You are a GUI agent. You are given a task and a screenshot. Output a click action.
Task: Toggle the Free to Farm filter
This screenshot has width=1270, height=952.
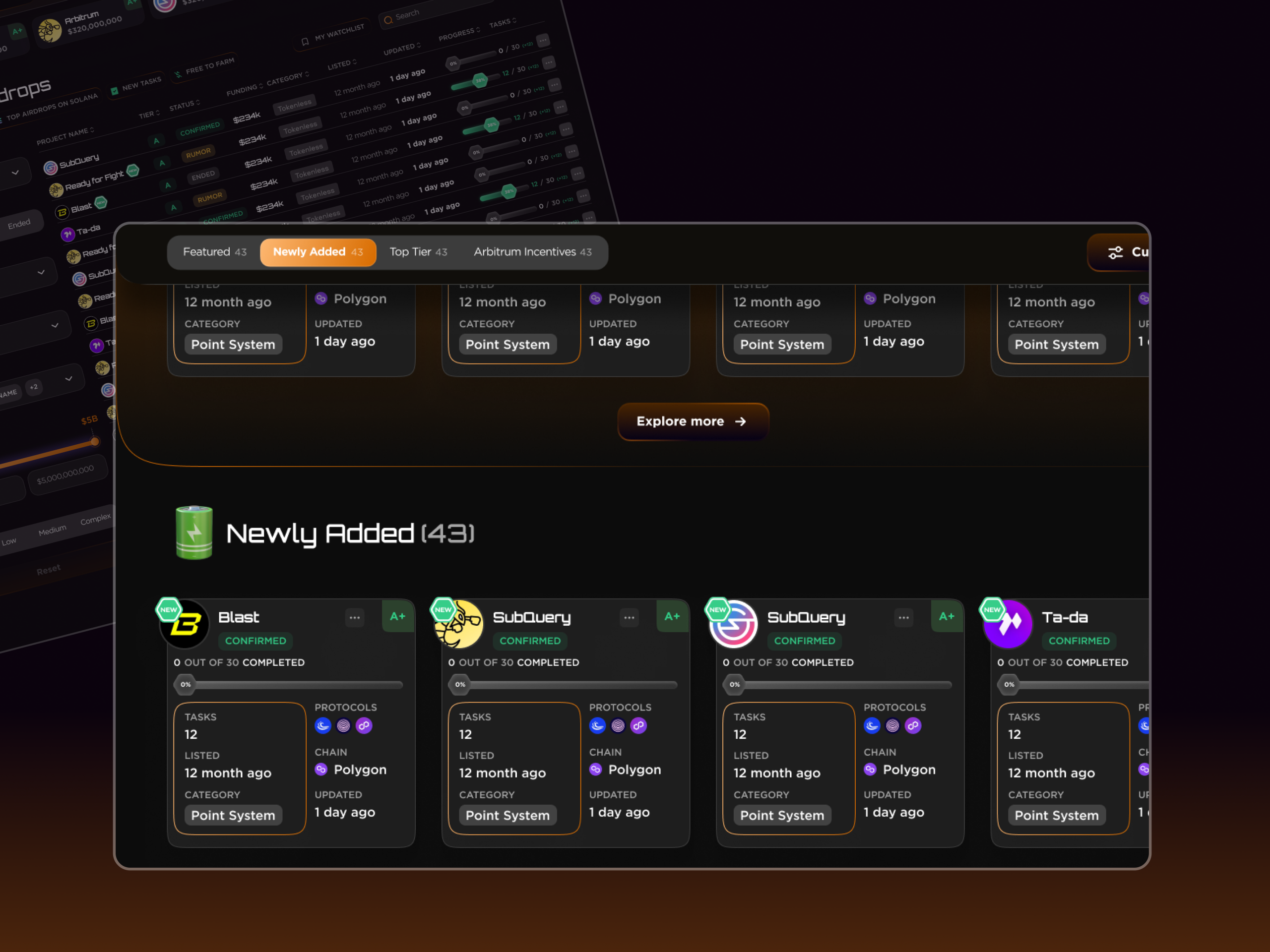click(x=205, y=68)
